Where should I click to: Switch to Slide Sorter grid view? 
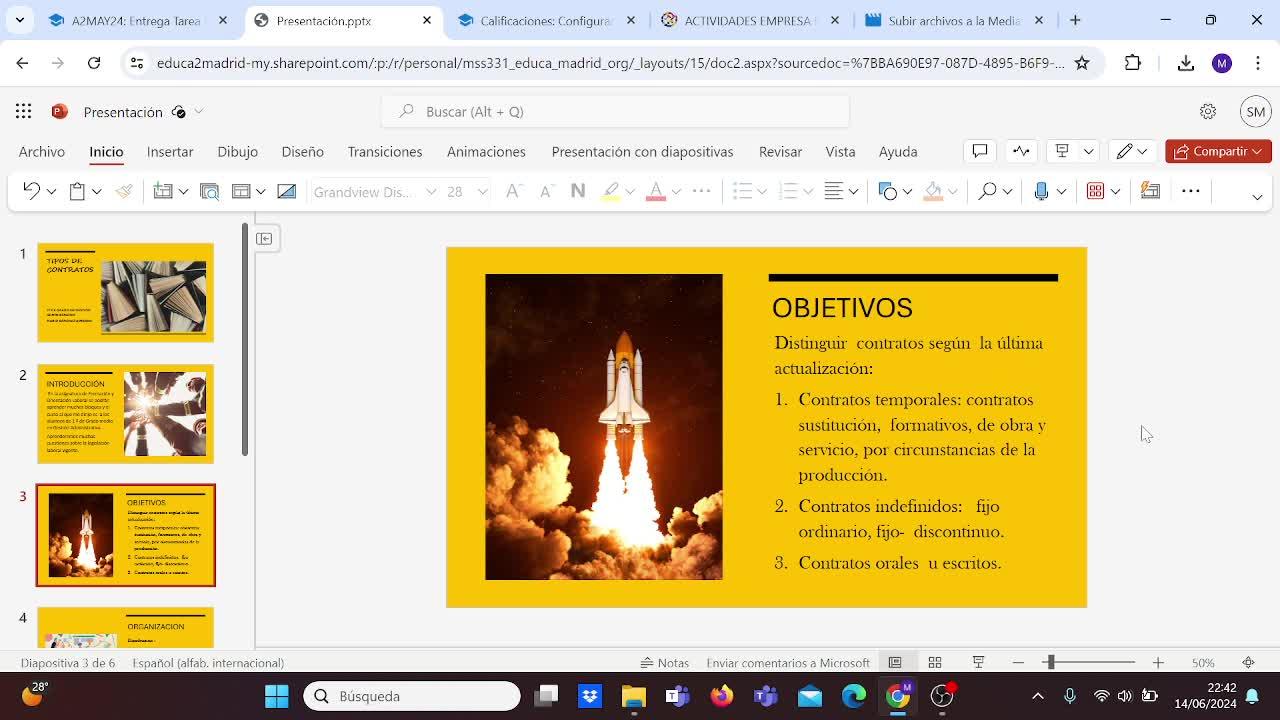pyautogui.click(x=935, y=662)
